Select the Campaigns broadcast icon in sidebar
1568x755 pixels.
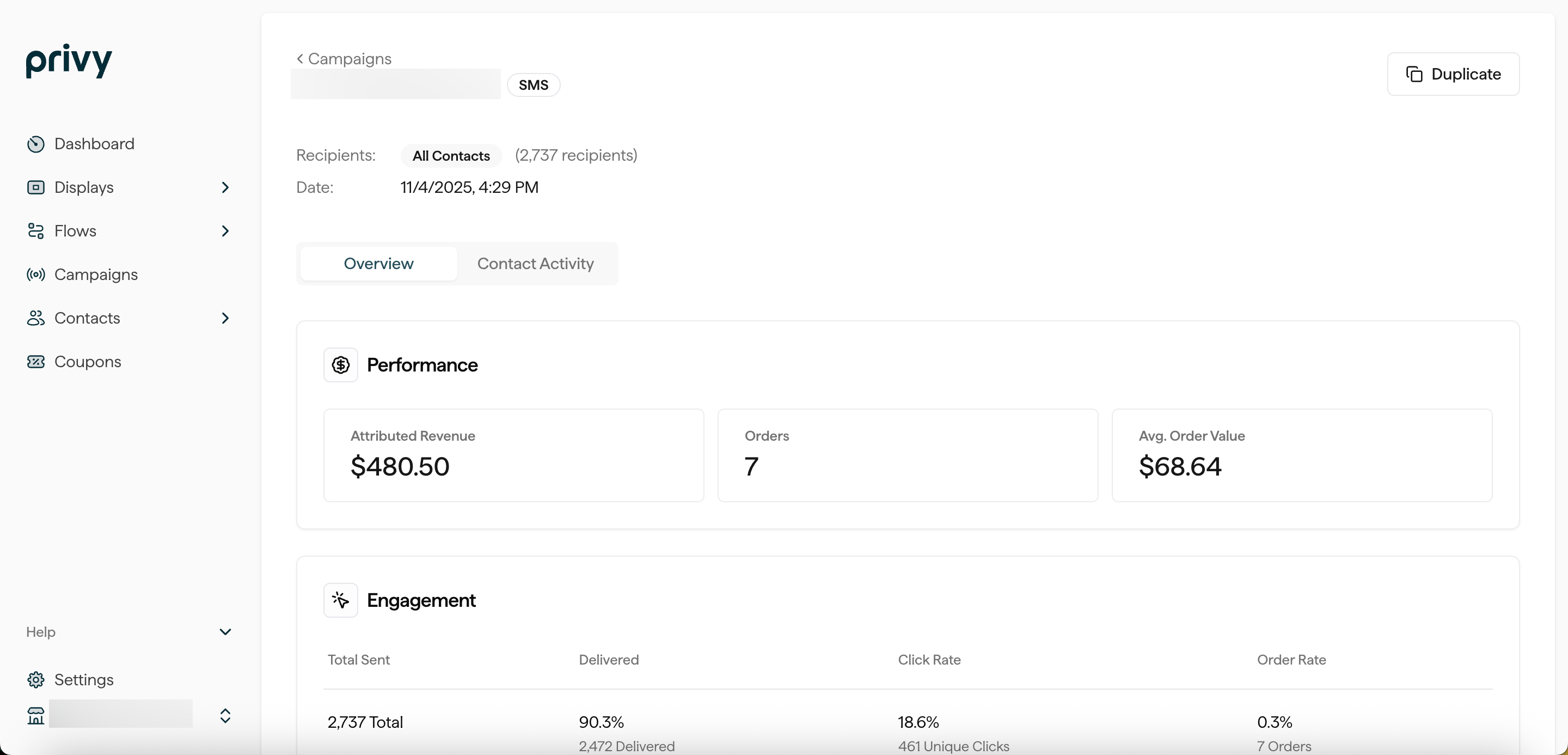click(x=36, y=275)
